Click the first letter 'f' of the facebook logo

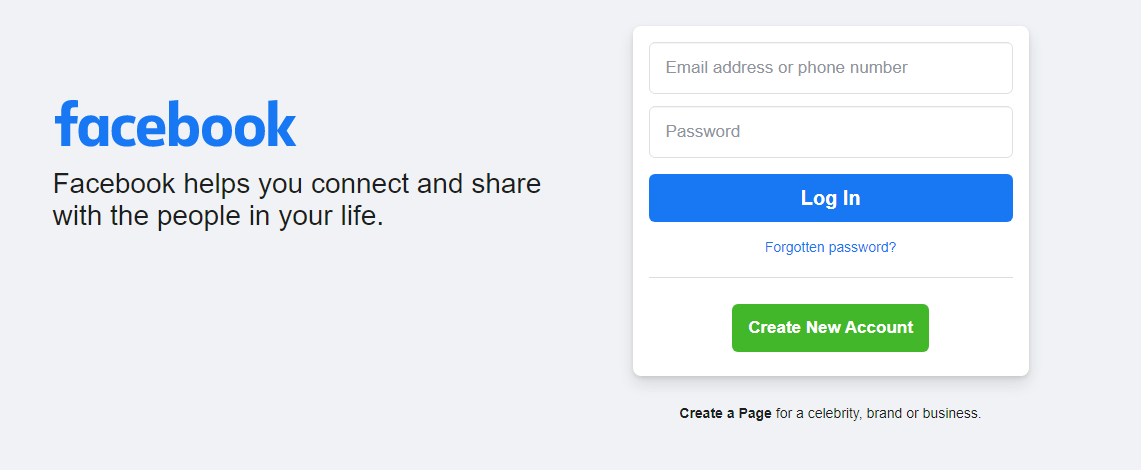pyautogui.click(x=66, y=124)
